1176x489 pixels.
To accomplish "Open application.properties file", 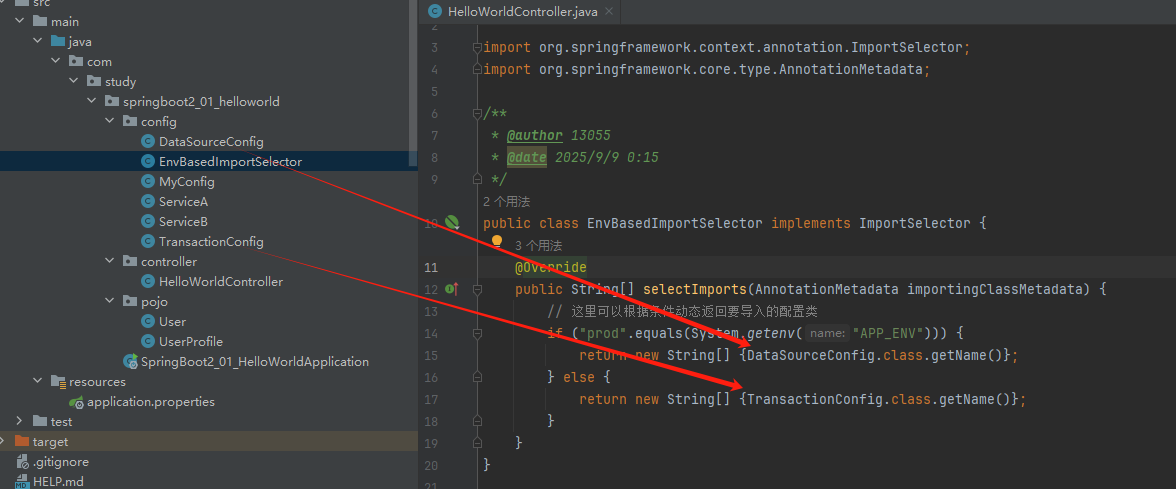I will click(151, 401).
